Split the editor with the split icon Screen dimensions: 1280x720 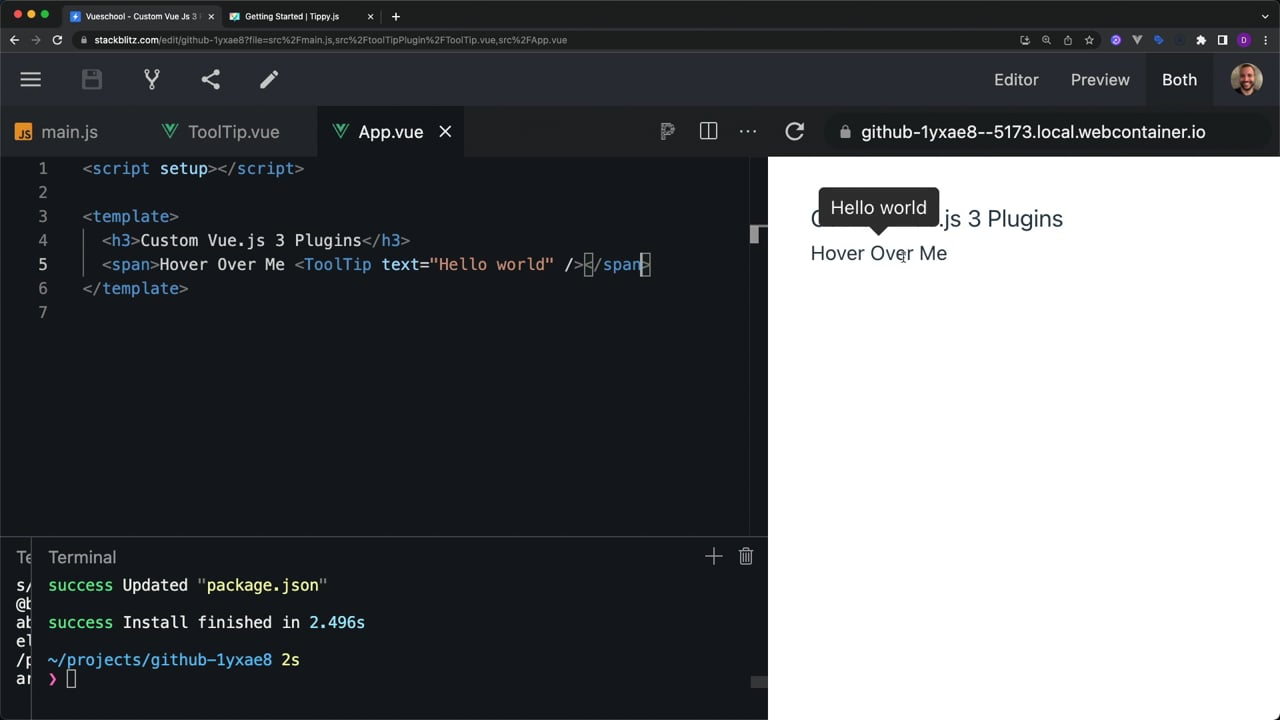click(708, 131)
